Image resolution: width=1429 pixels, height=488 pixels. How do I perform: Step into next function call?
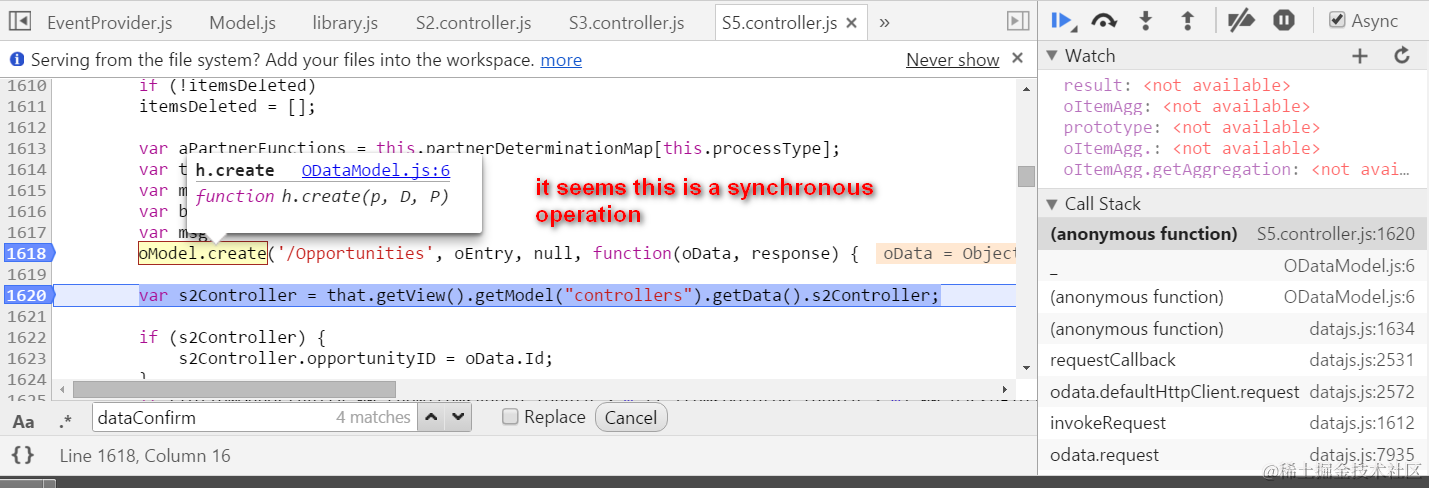(1147, 20)
